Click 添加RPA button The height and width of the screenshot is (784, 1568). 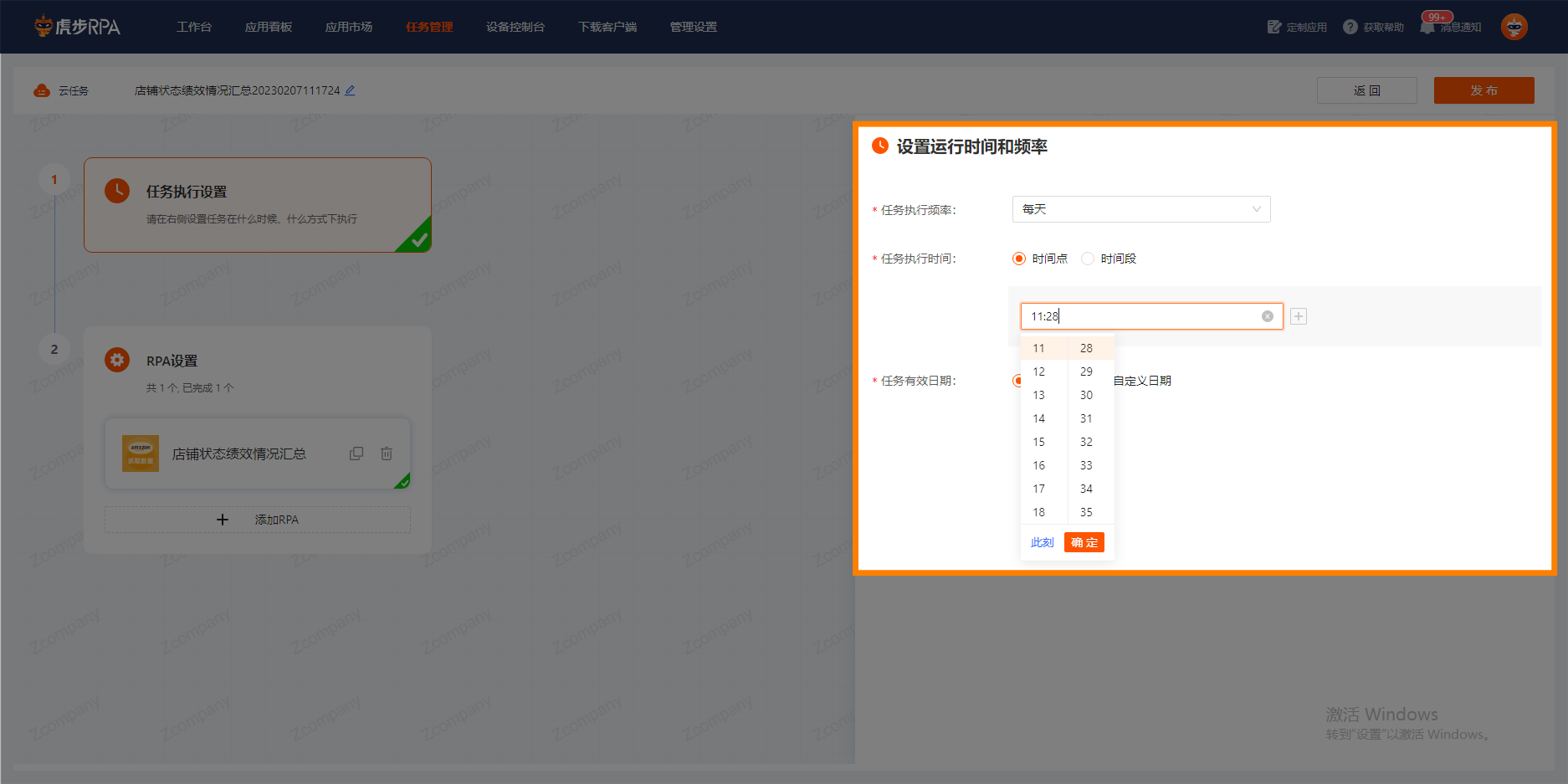coord(258,520)
